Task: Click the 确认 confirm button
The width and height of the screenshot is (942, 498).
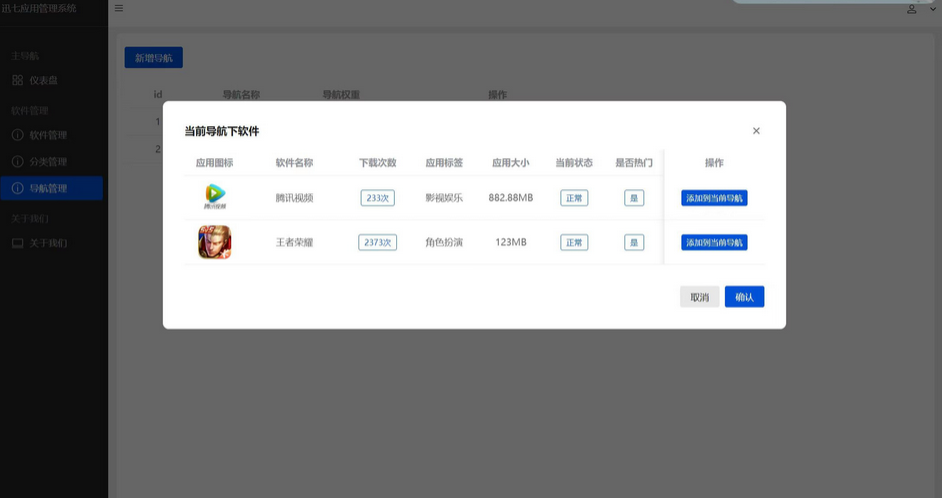Action: (744, 297)
